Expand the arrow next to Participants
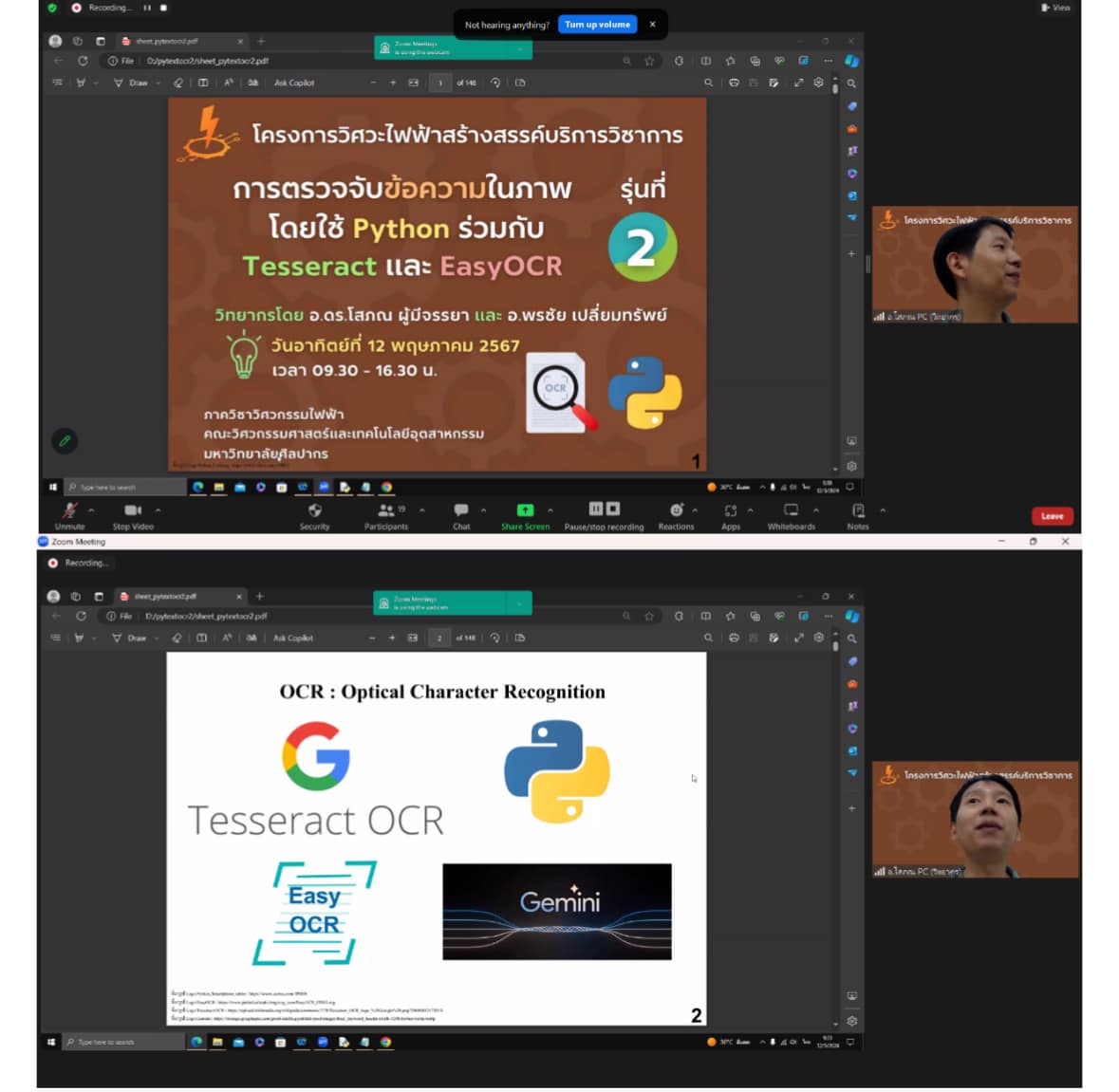Screen dimensions: 1119x1092 (x=421, y=510)
